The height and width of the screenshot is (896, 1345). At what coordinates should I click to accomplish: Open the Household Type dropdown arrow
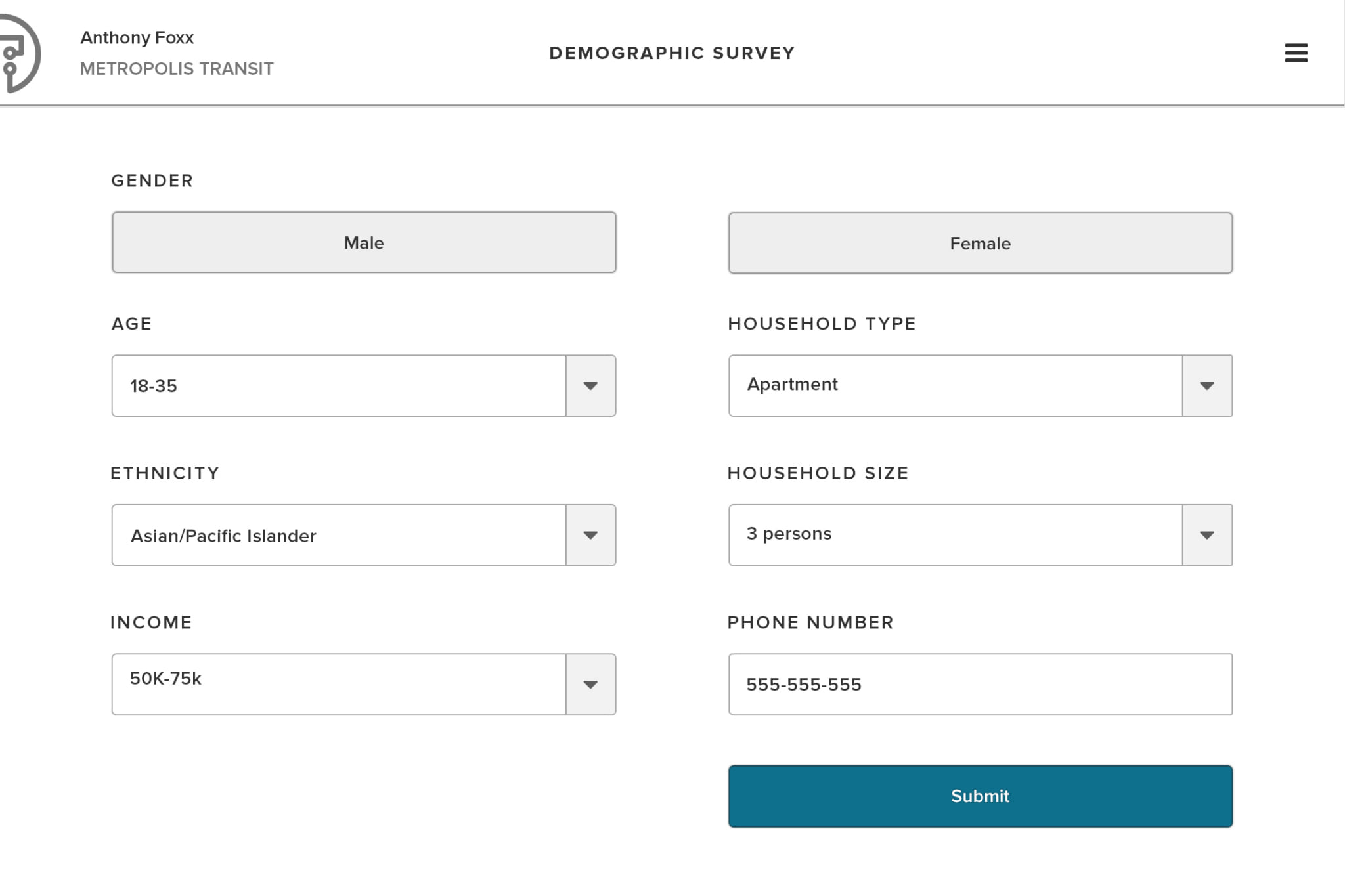(1206, 385)
